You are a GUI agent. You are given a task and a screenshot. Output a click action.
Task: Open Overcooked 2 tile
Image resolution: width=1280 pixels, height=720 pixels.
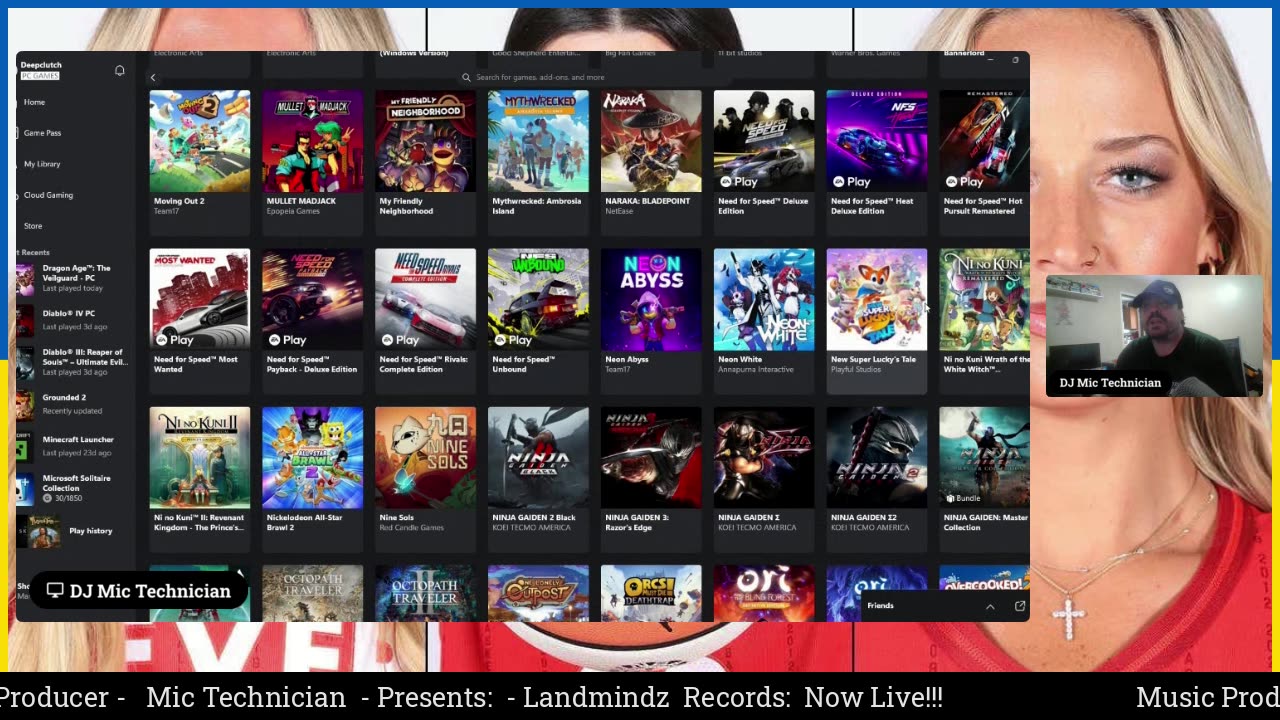(985, 578)
